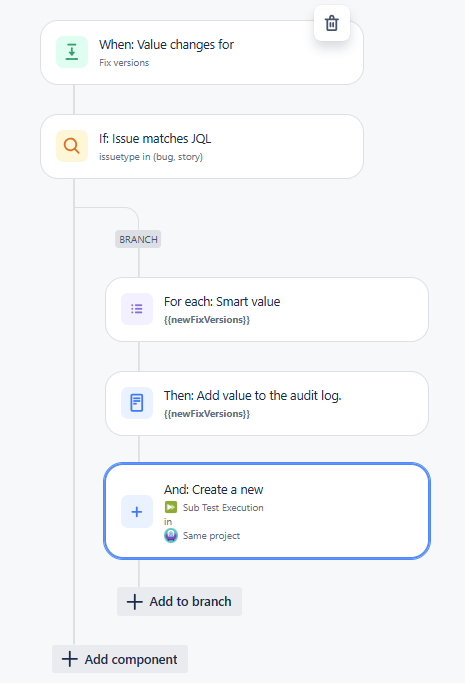This screenshot has width=465, height=683.
Task: Click the Fix versions subtitle text
Action: (124, 63)
